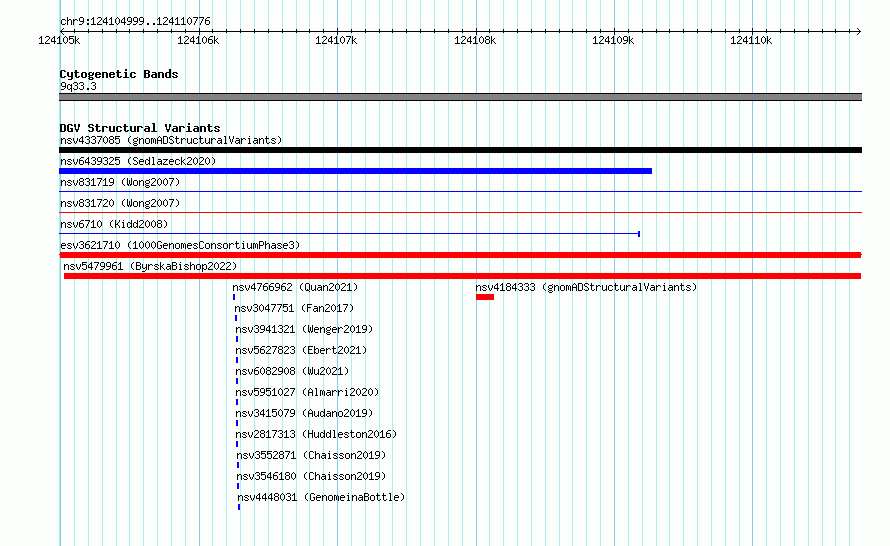Open nsv6082908 (Wu2021) variant label
The image size is (890, 546).
292,371
